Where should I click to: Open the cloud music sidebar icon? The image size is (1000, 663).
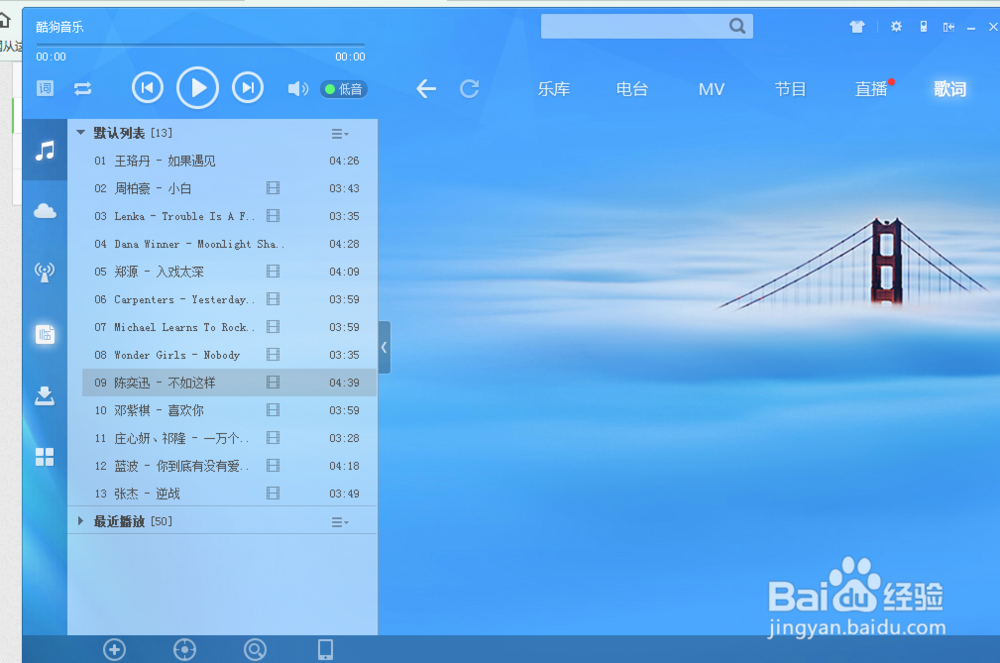point(44,210)
